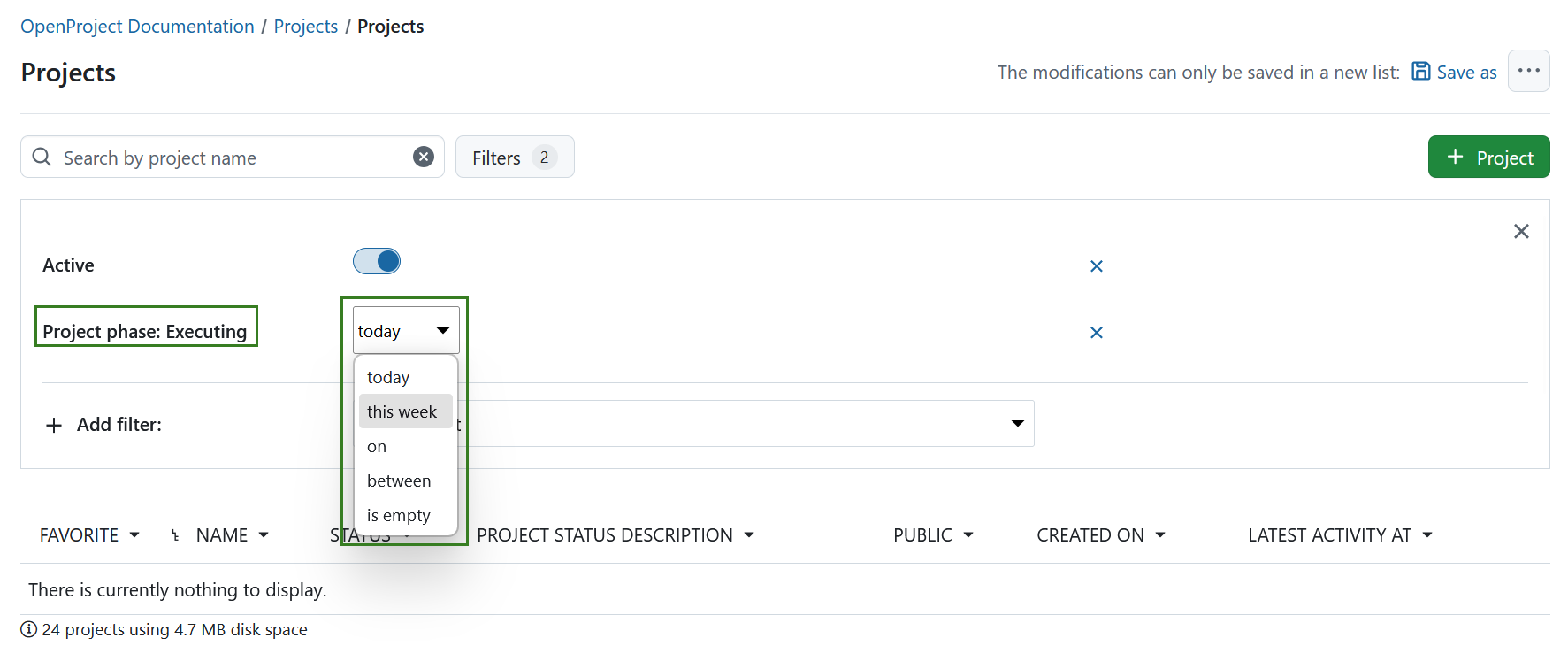Pick 'is empty' option in list
The height and width of the screenshot is (646, 1568).
point(399,515)
